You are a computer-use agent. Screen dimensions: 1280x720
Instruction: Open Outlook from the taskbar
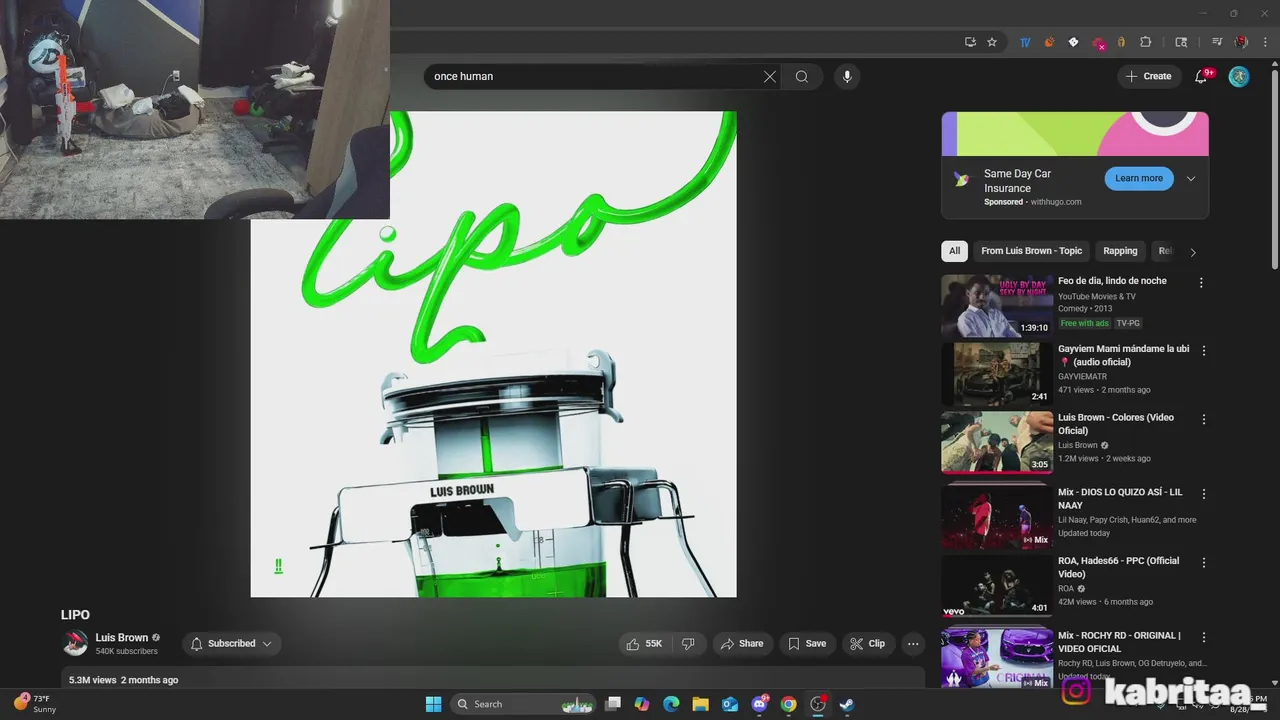click(730, 704)
